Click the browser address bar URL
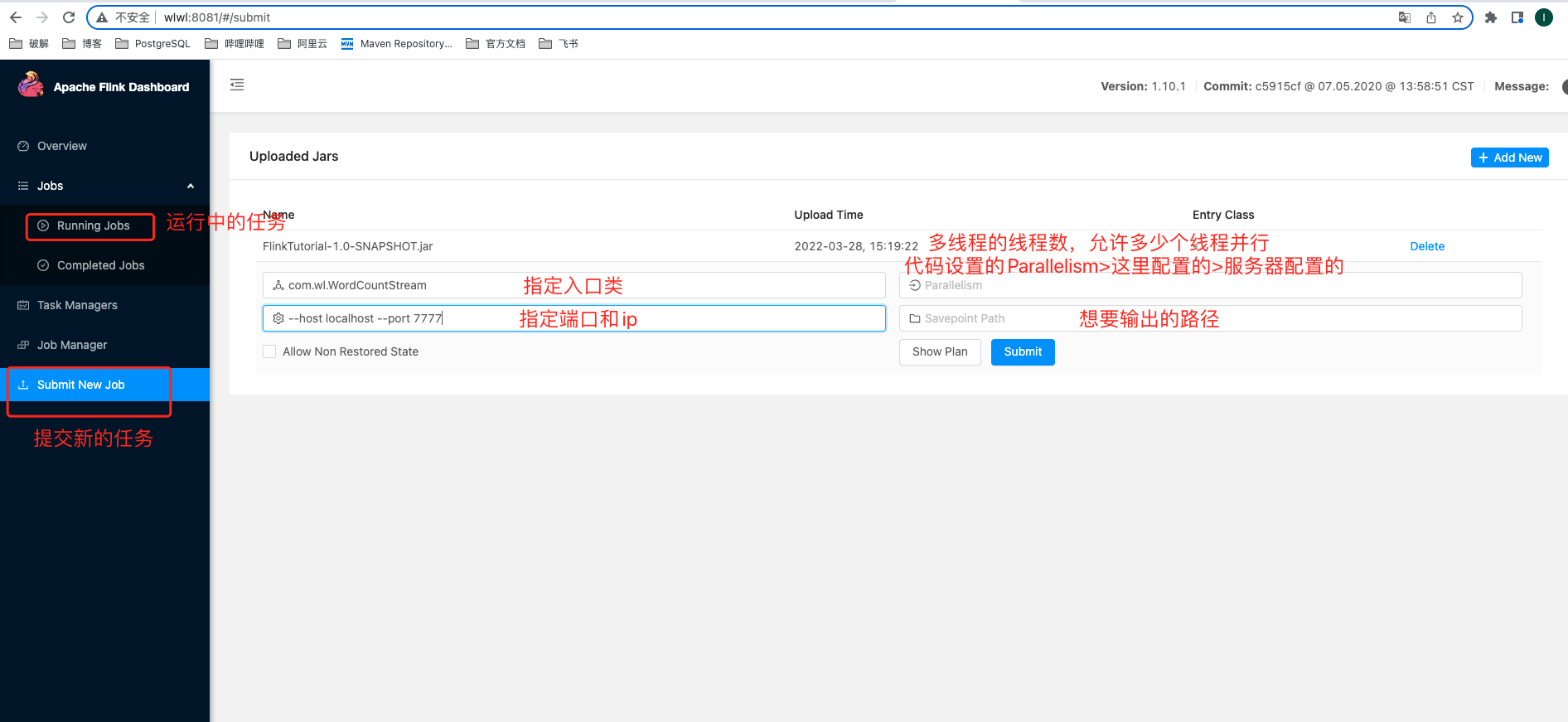This screenshot has height=722, width=1568. coord(217,17)
